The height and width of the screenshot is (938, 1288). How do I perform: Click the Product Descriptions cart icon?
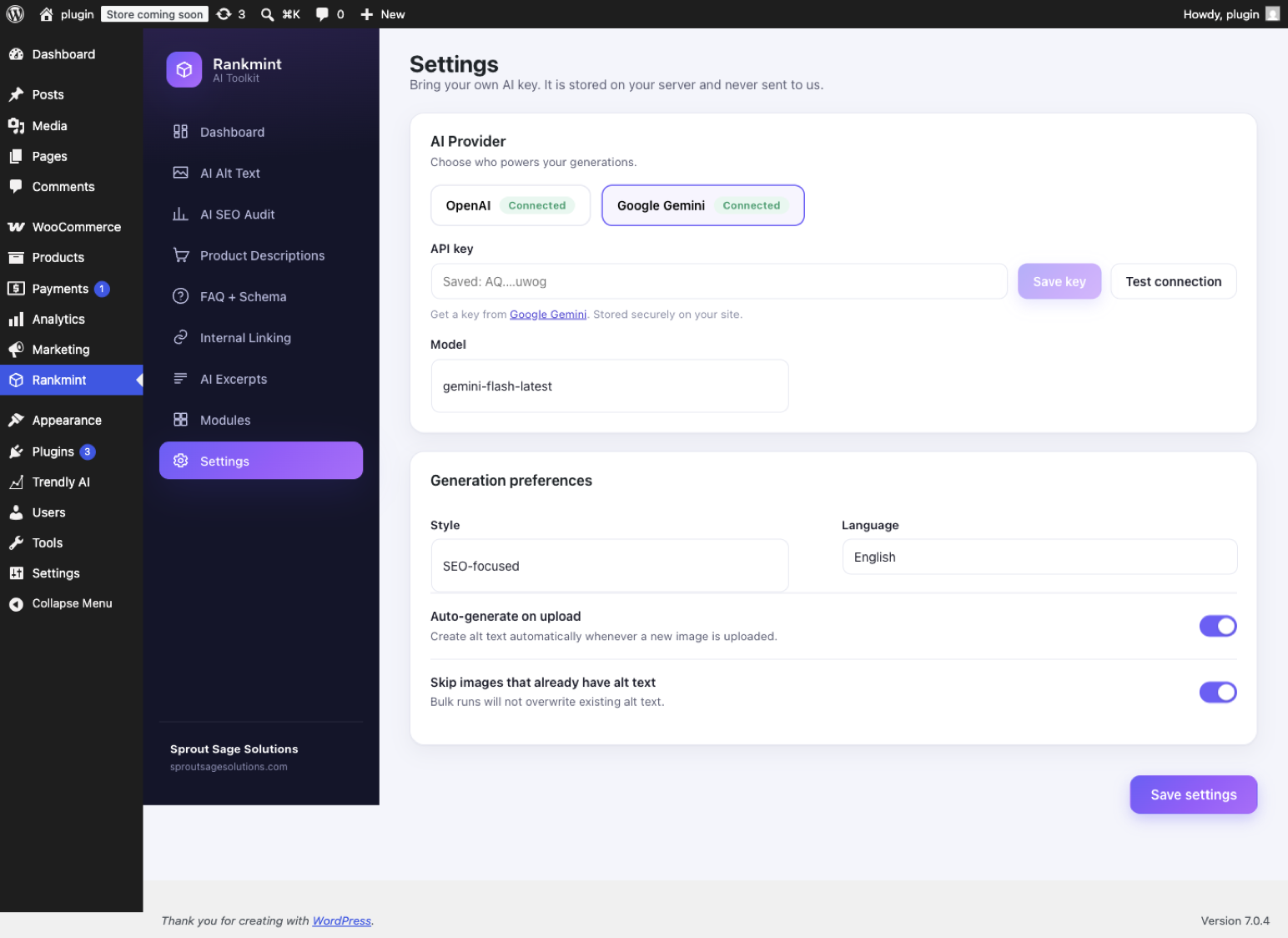(x=180, y=255)
